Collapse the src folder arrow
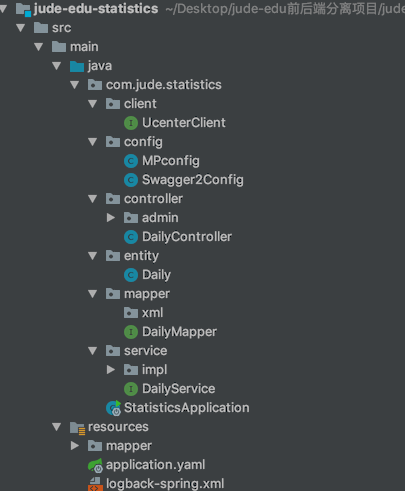Viewport: 405px width, 491px height. tap(21, 28)
